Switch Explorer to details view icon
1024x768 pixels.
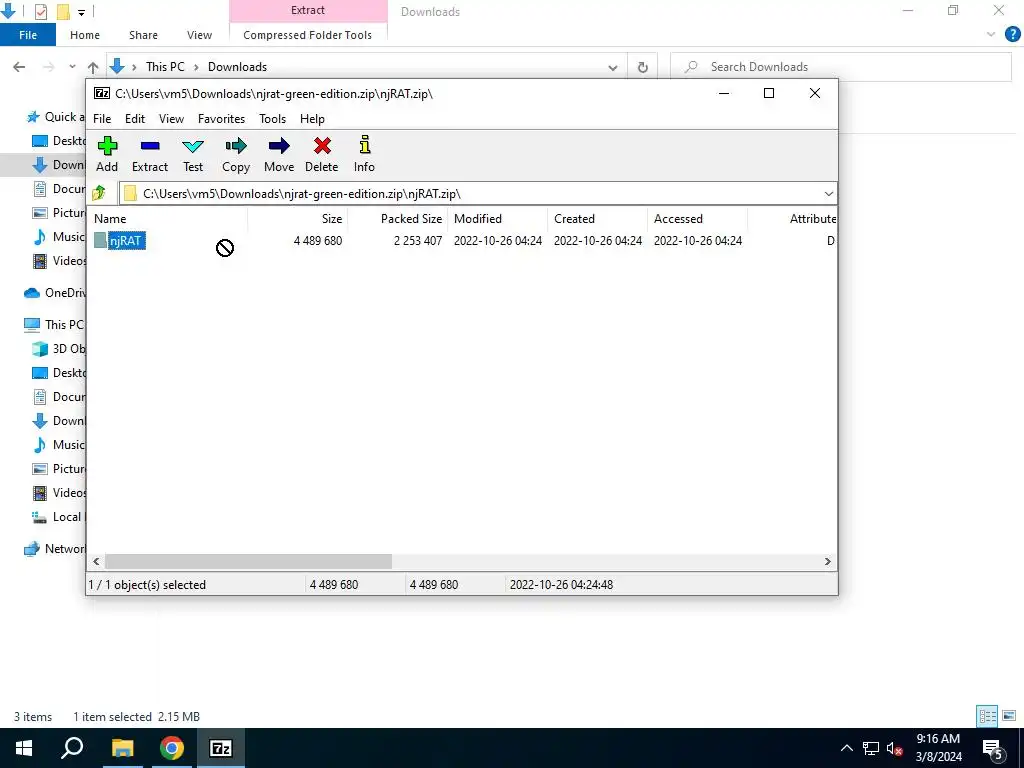pos(987,716)
